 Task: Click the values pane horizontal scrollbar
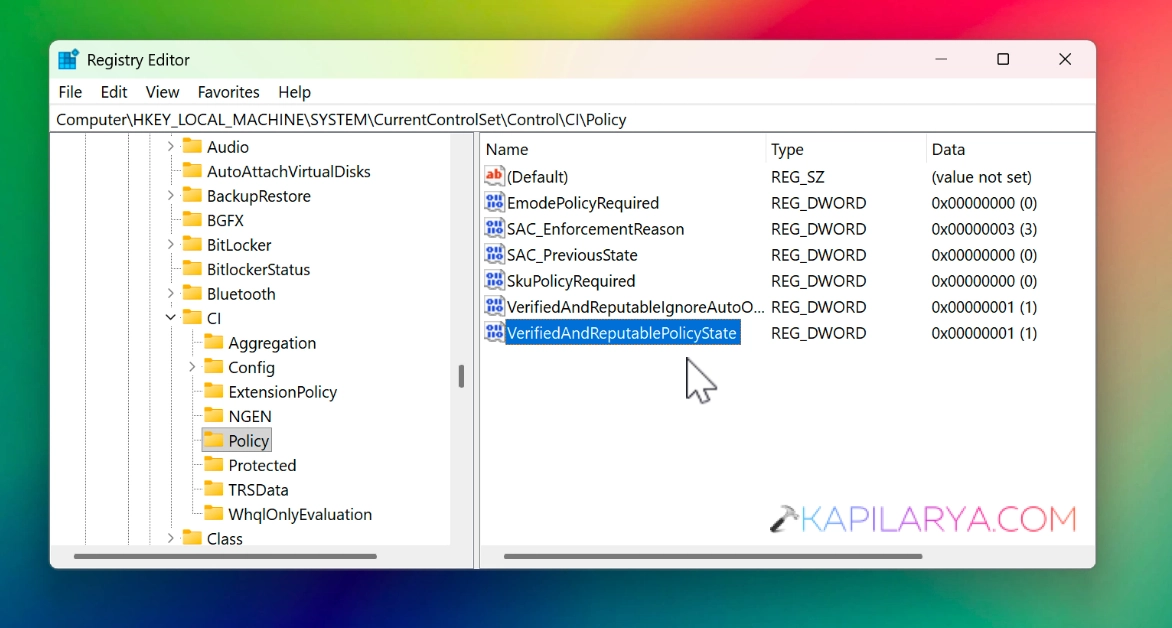[713, 556]
